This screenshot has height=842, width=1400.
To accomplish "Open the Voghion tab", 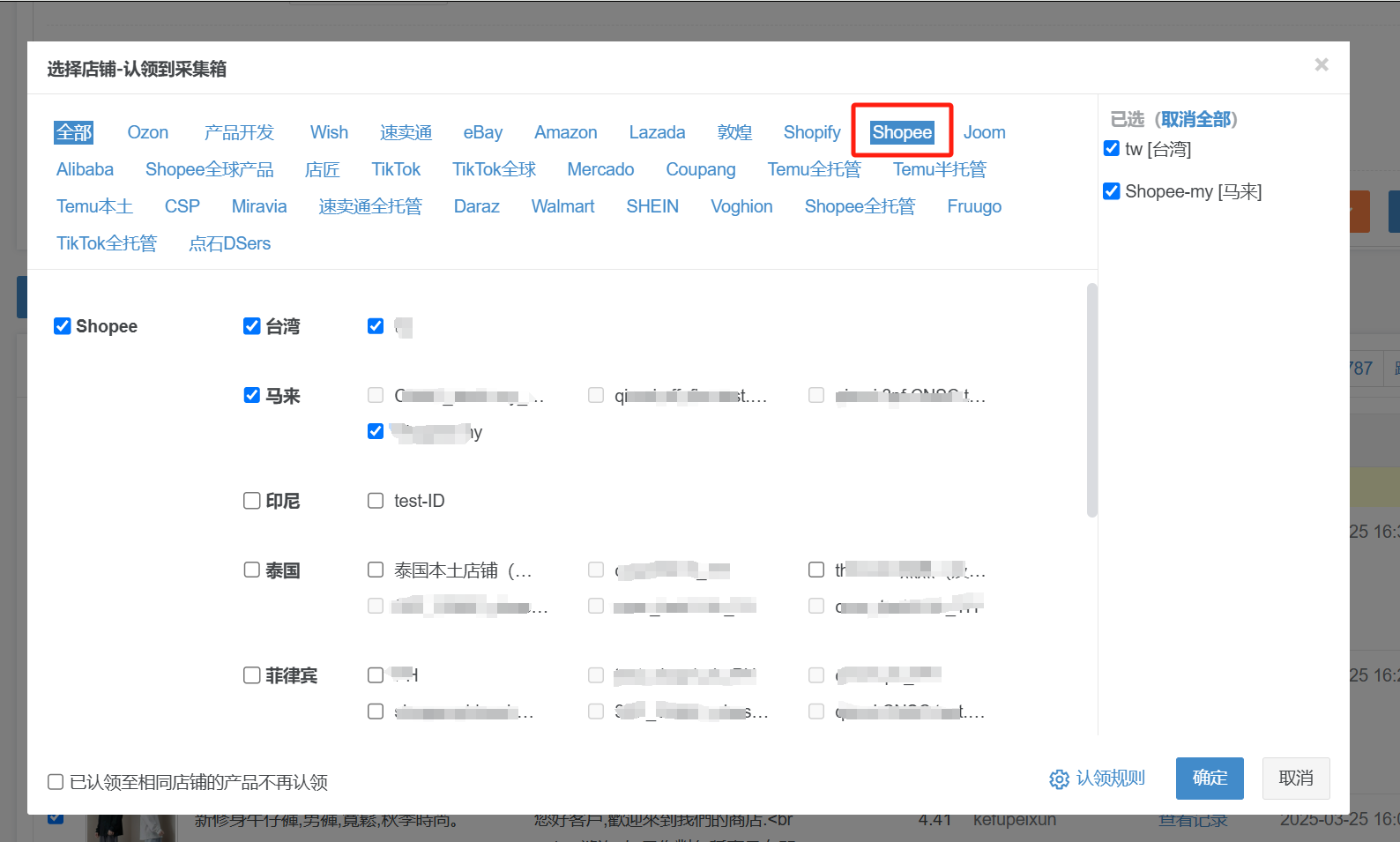I will [741, 206].
